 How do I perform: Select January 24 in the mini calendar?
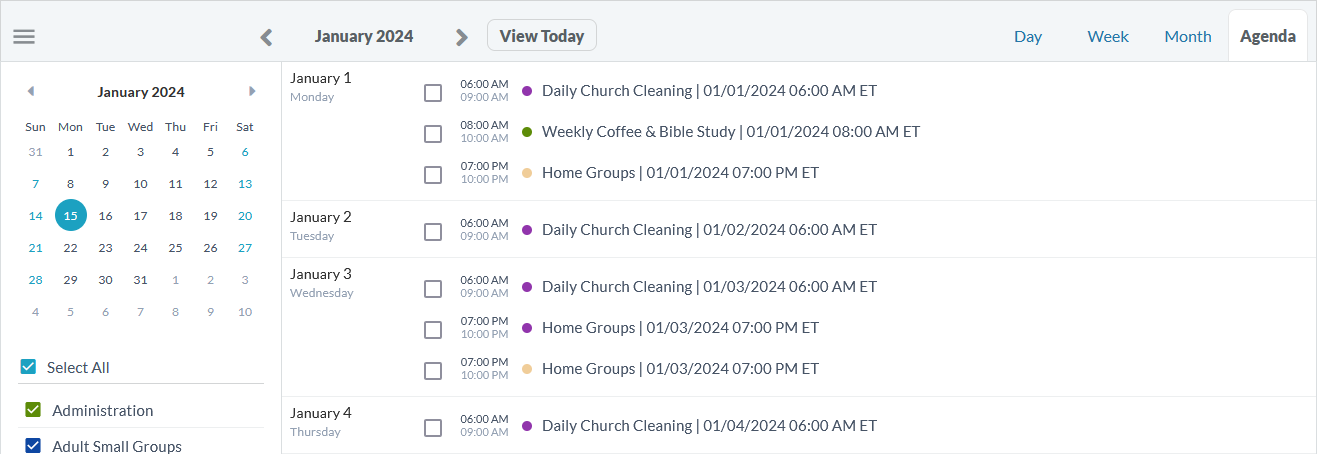click(x=140, y=248)
